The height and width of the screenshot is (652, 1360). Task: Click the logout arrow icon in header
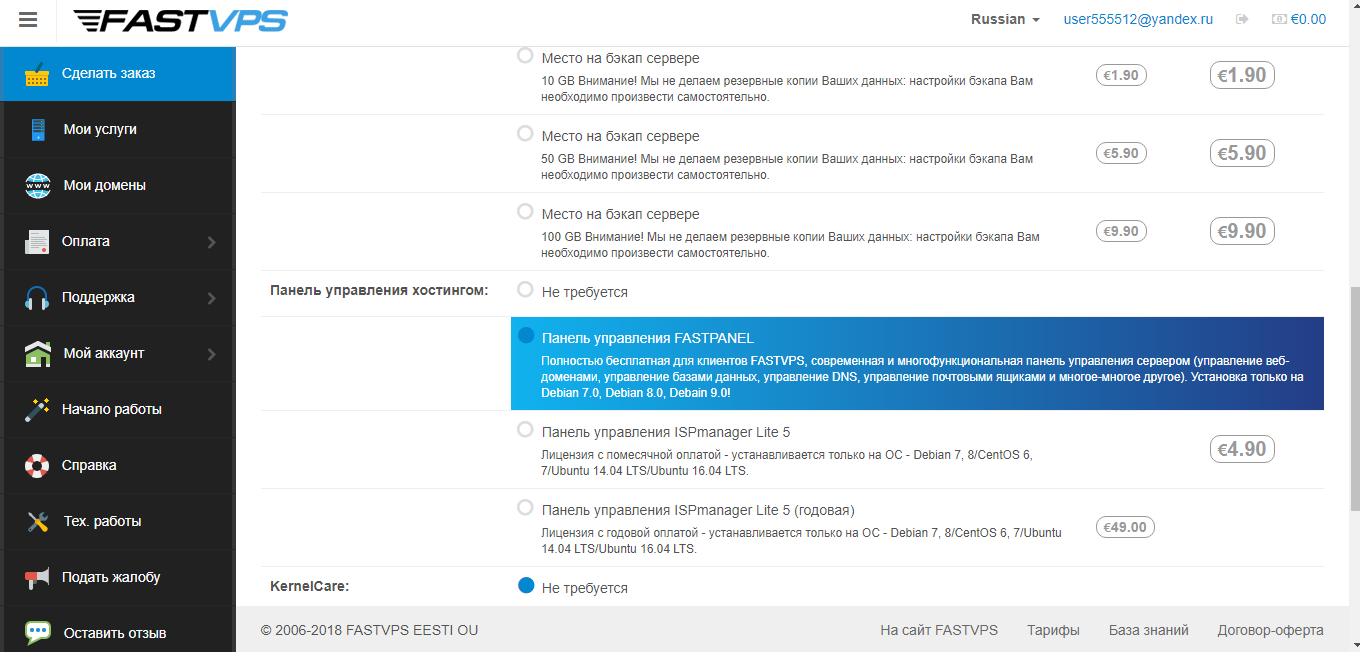1243,19
